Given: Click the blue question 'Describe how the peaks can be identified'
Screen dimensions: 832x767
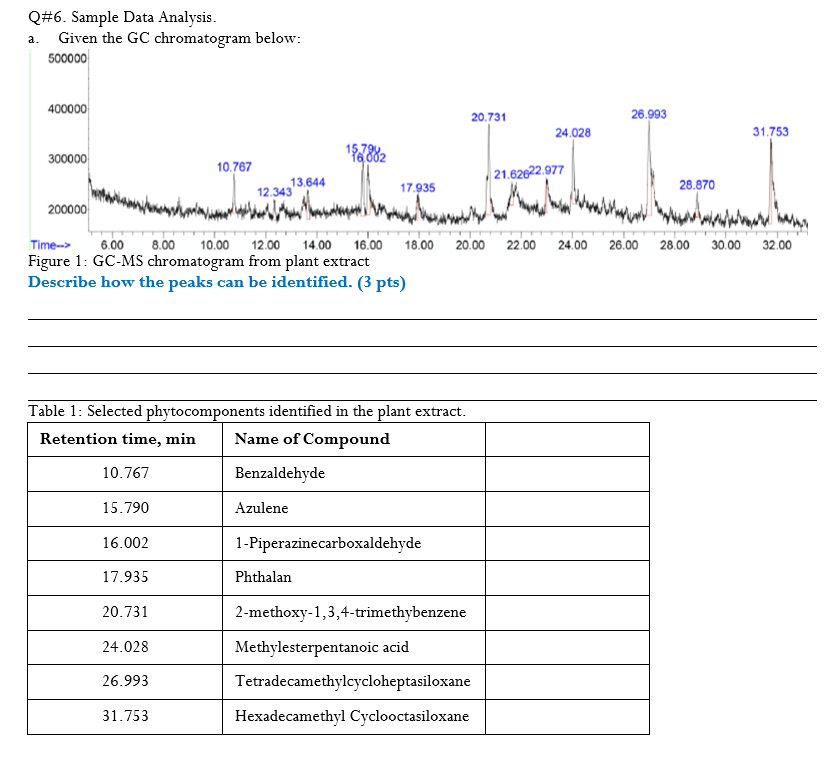Looking at the screenshot, I should click(x=217, y=282).
